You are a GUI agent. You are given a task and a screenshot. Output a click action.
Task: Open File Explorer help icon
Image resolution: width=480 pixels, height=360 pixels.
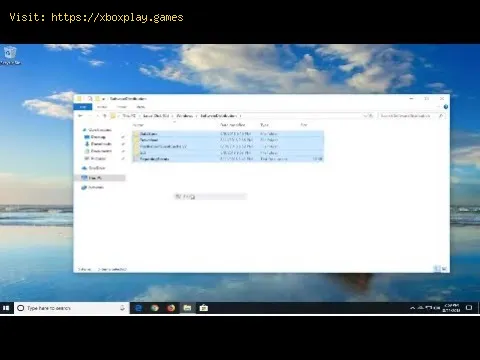point(446,107)
